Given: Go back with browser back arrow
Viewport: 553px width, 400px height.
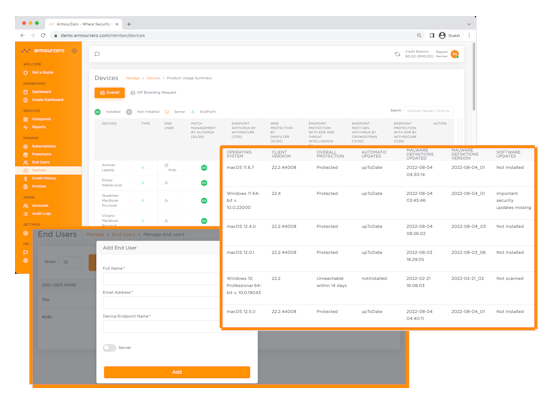Looking at the screenshot, I should pyautogui.click(x=23, y=35).
